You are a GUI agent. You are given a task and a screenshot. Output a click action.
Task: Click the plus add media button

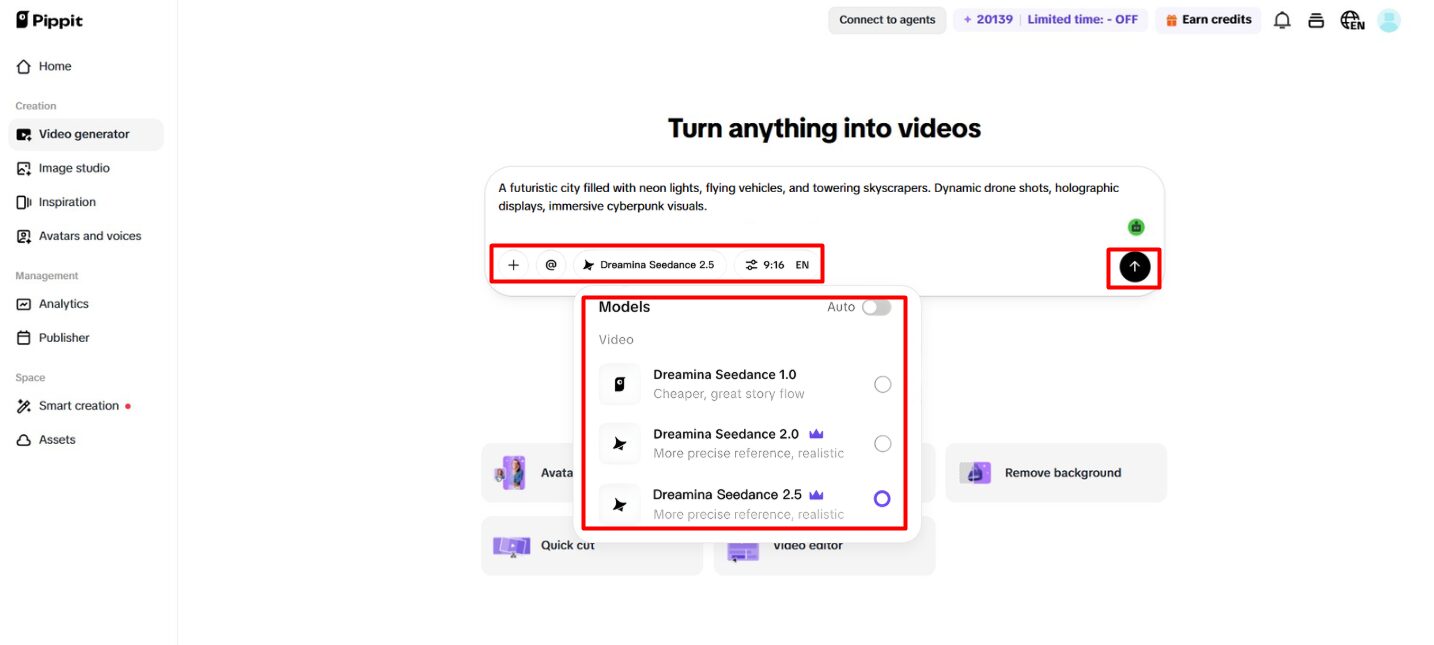[x=513, y=265]
